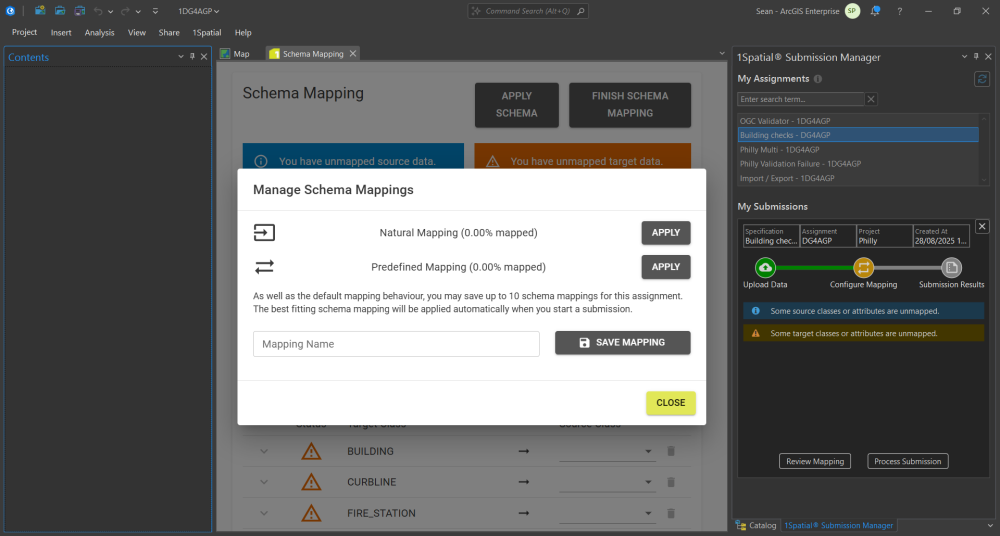This screenshot has height=536, width=1000.
Task: Open view tab list dropdown chevron
Action: pos(722,54)
